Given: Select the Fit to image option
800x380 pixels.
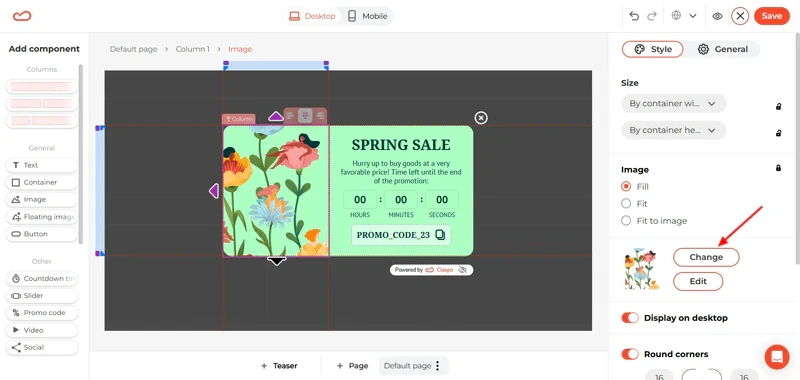Looking at the screenshot, I should coord(626,221).
